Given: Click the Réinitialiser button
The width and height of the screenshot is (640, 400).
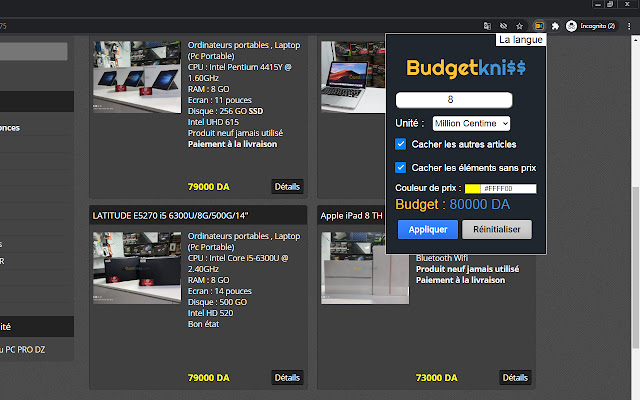Looking at the screenshot, I should [497, 229].
